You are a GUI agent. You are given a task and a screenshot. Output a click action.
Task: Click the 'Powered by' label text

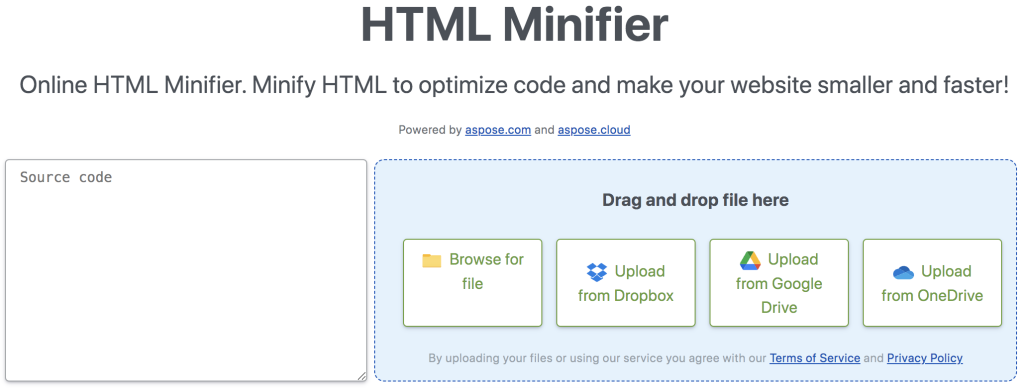pos(430,130)
